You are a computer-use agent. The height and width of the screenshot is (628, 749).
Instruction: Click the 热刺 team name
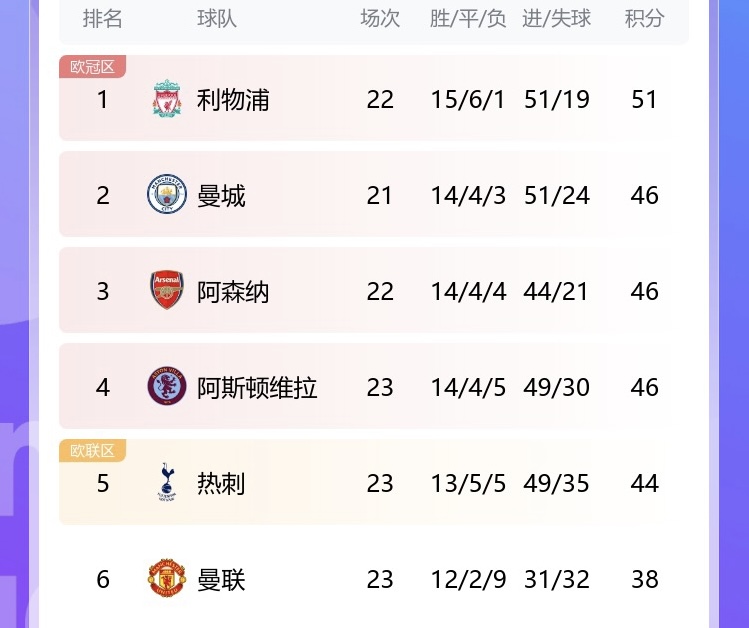point(221,484)
